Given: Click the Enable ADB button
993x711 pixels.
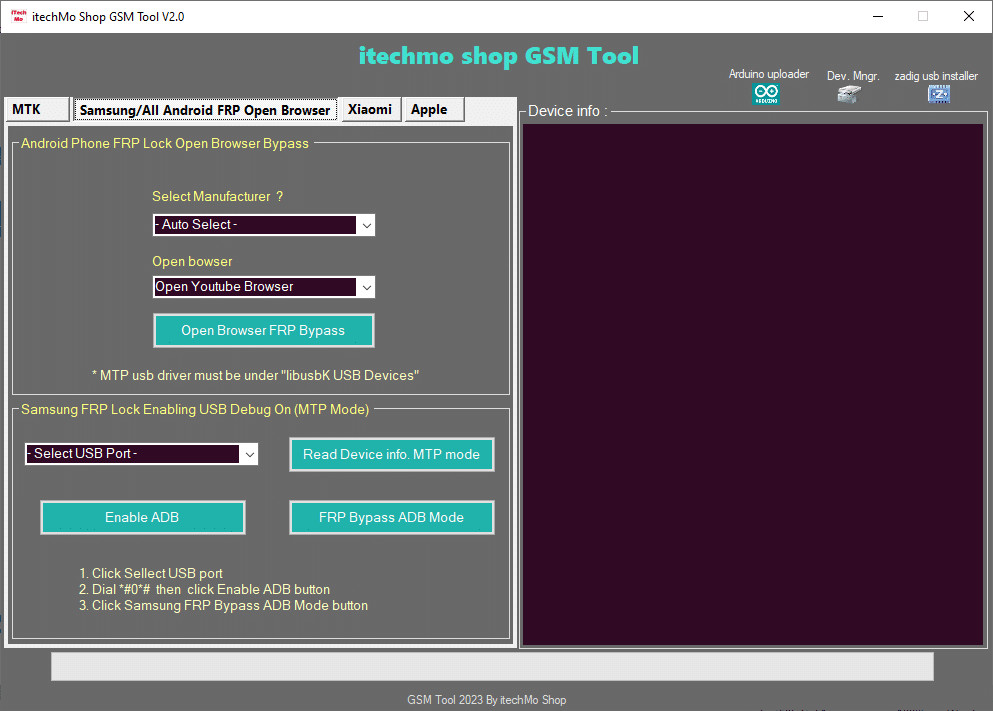Looking at the screenshot, I should click(142, 517).
